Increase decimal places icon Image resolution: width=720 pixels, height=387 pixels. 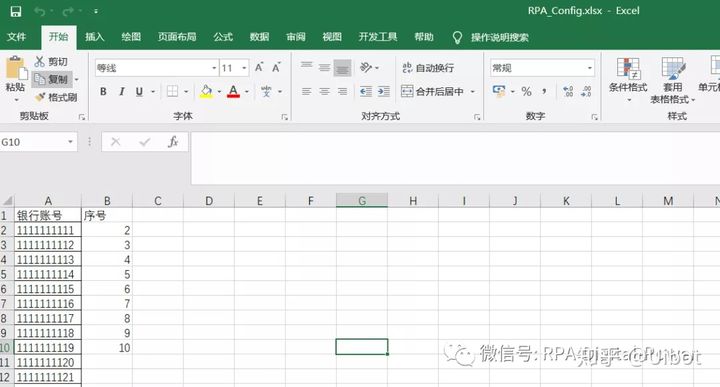(x=568, y=91)
